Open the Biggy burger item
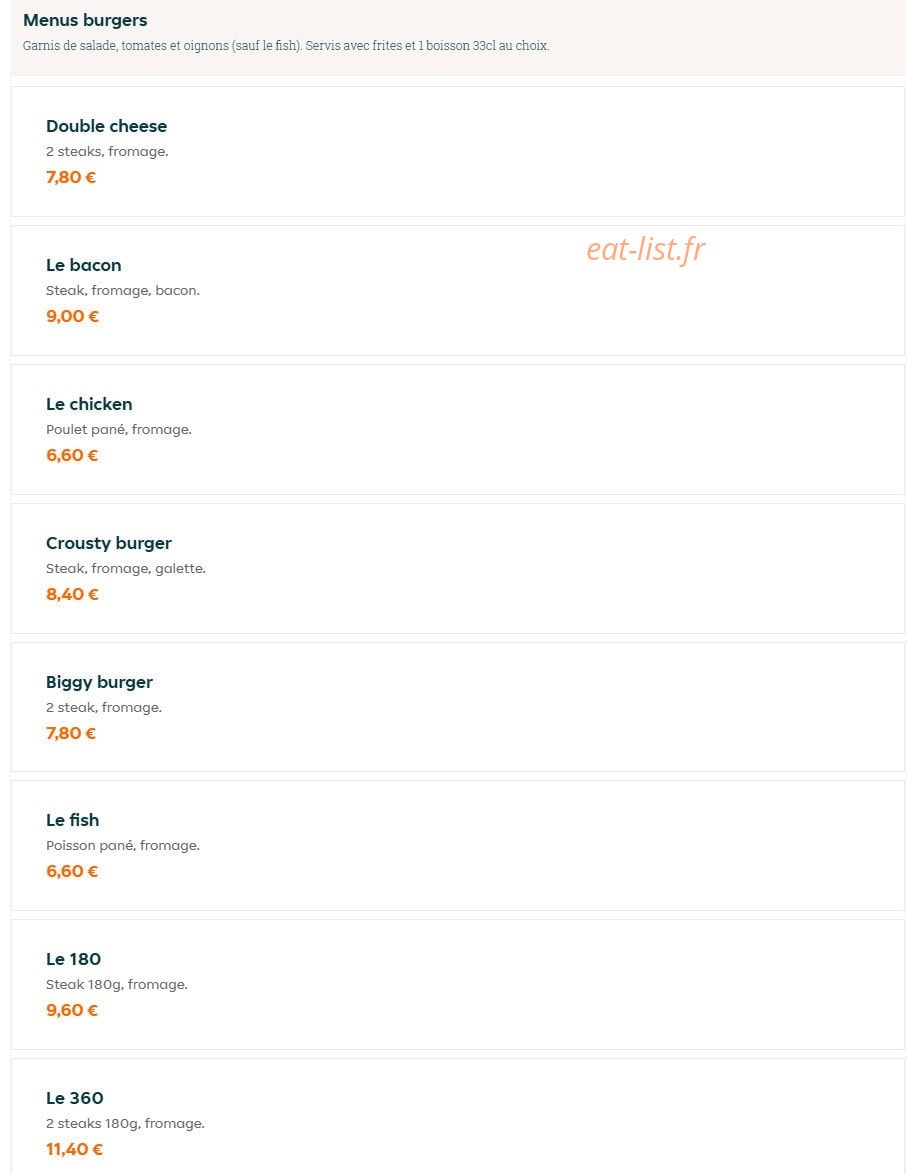907x1174 pixels. pyautogui.click(x=458, y=707)
